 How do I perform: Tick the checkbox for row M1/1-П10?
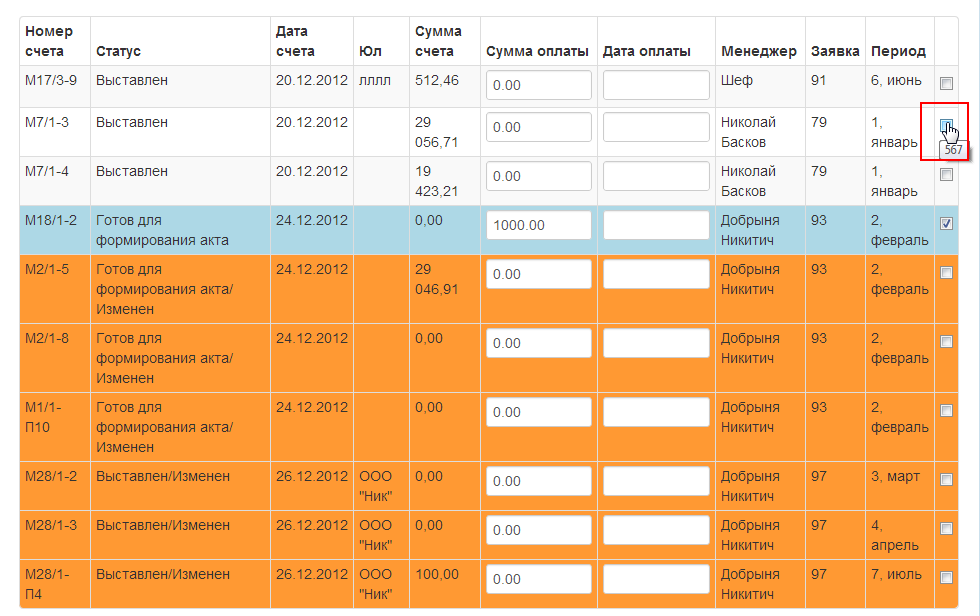946,410
